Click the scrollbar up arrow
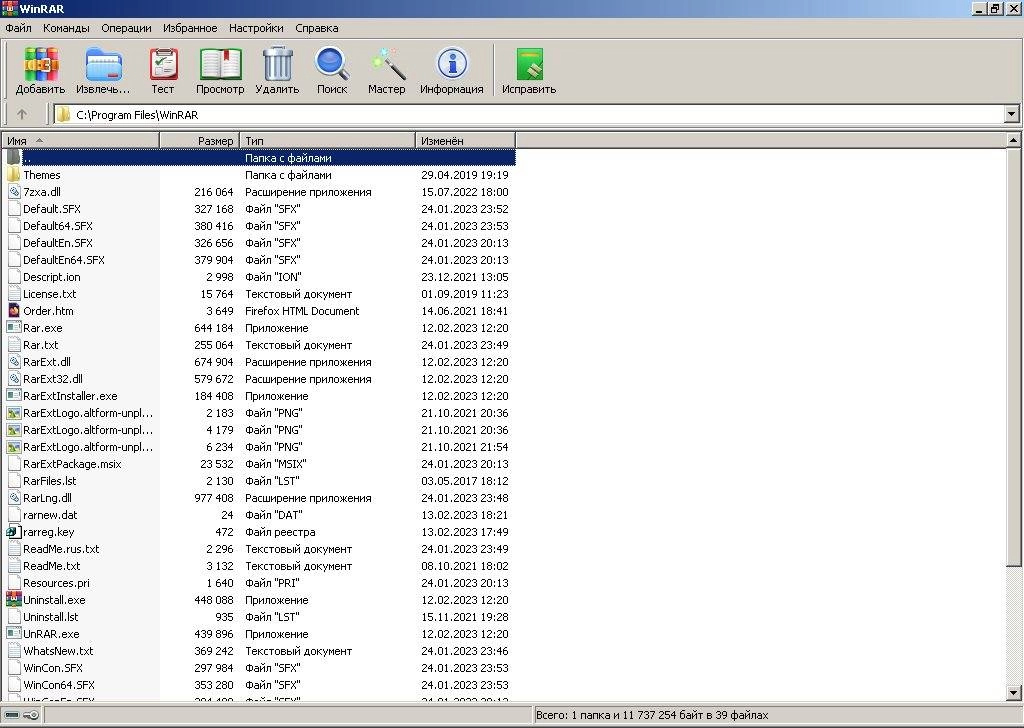The width and height of the screenshot is (1024, 728). (x=1013, y=140)
